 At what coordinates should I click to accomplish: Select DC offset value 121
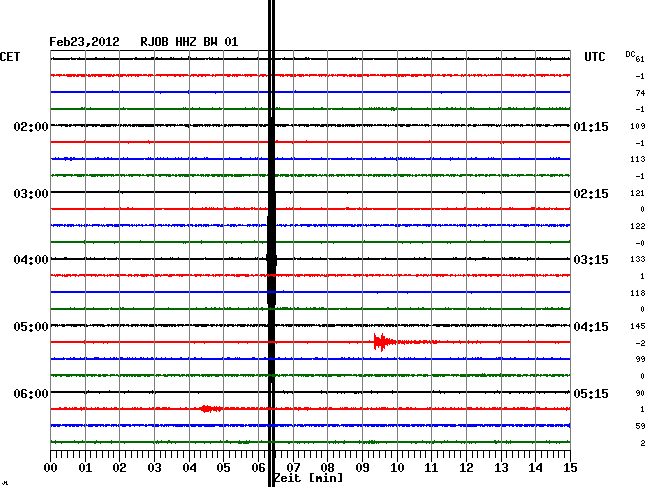coord(638,193)
